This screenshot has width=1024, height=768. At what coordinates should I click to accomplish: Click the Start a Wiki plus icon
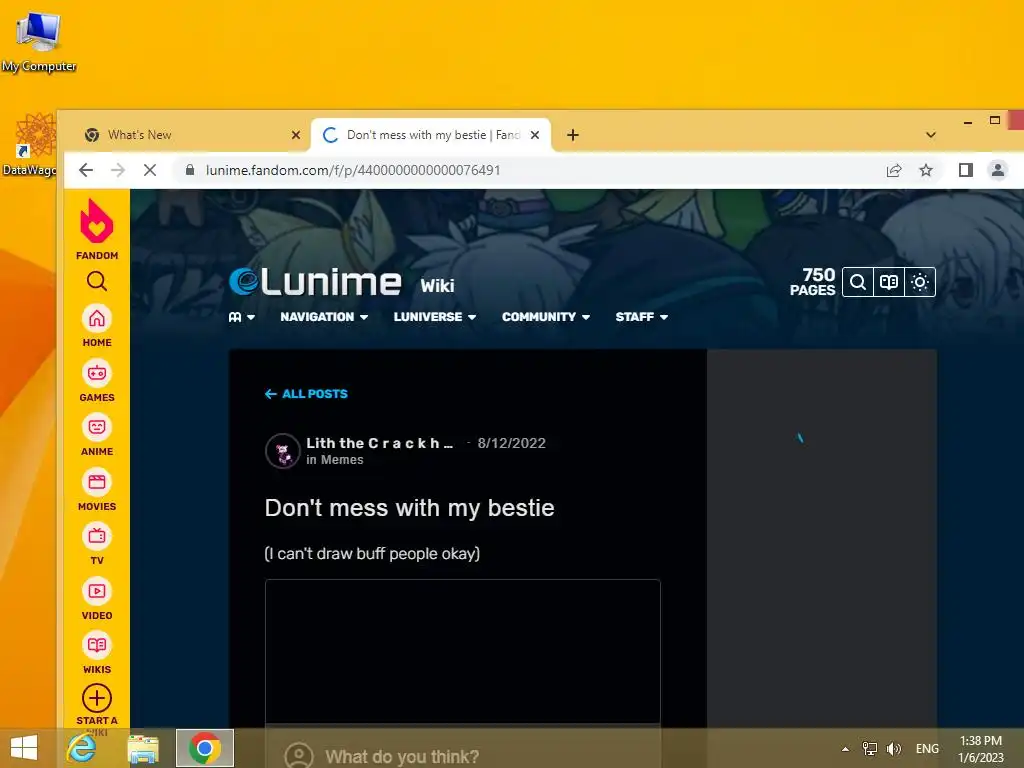[x=97, y=698]
